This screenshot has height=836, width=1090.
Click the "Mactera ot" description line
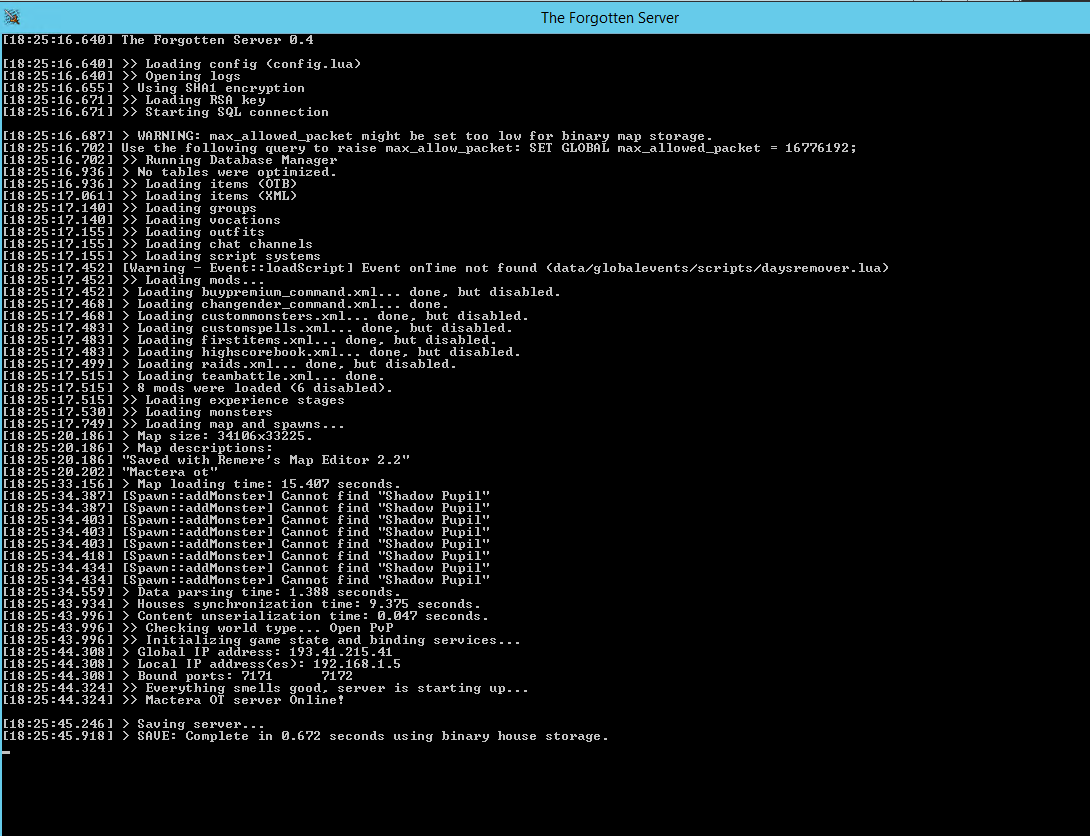tap(110, 472)
